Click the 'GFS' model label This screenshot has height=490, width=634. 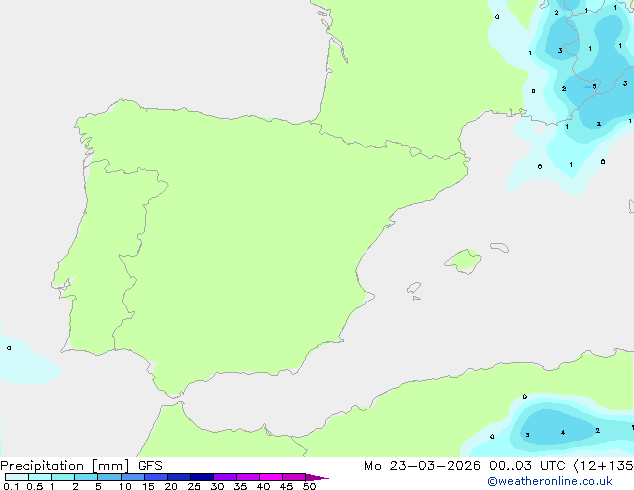tap(150, 466)
